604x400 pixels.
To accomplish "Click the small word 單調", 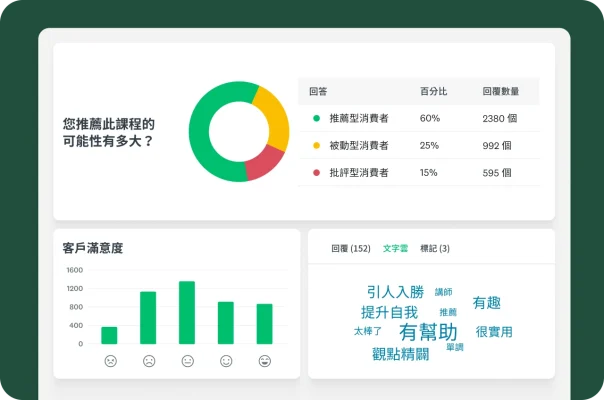I will click(455, 347).
